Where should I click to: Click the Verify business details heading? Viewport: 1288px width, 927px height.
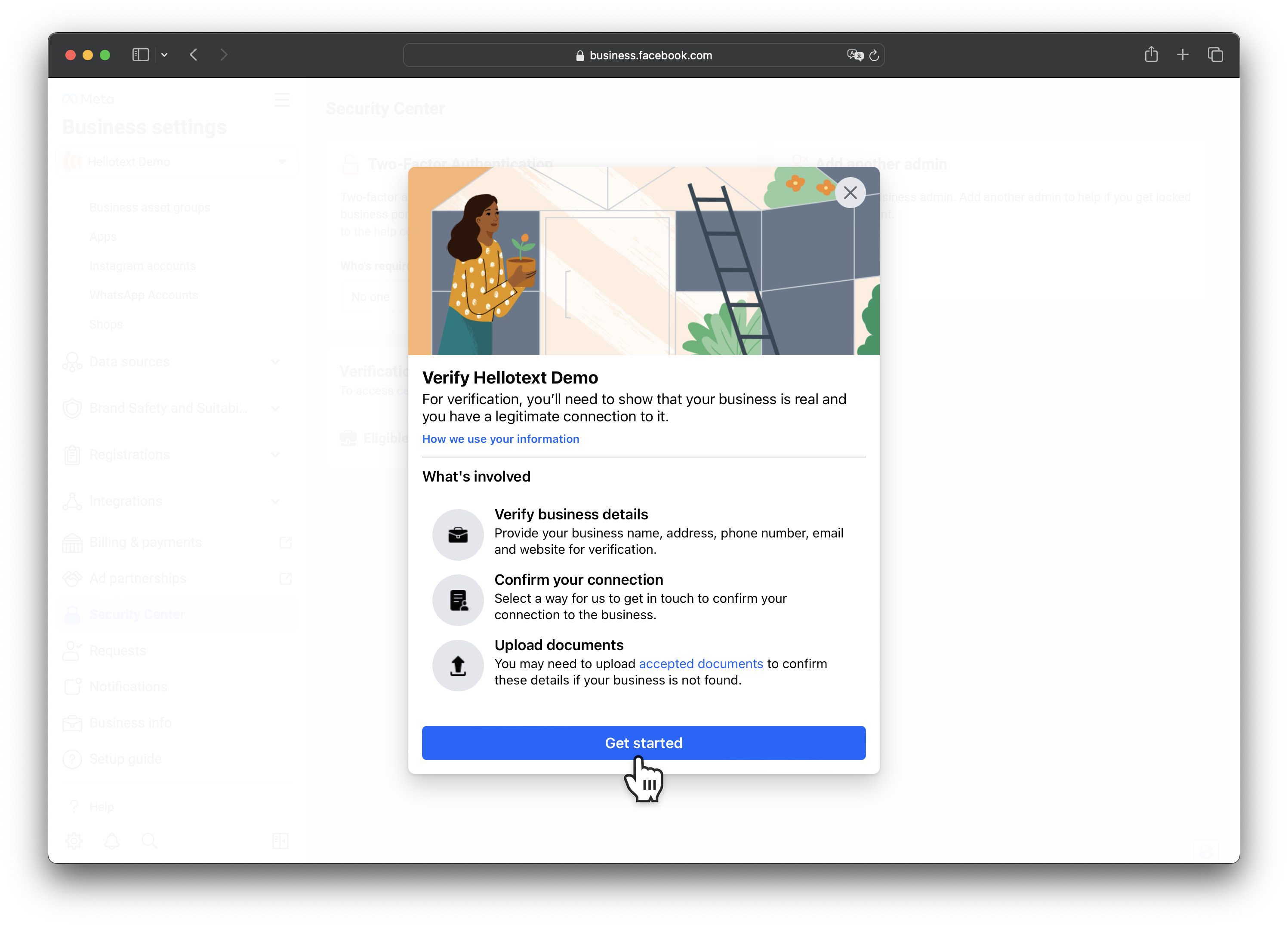coord(571,514)
